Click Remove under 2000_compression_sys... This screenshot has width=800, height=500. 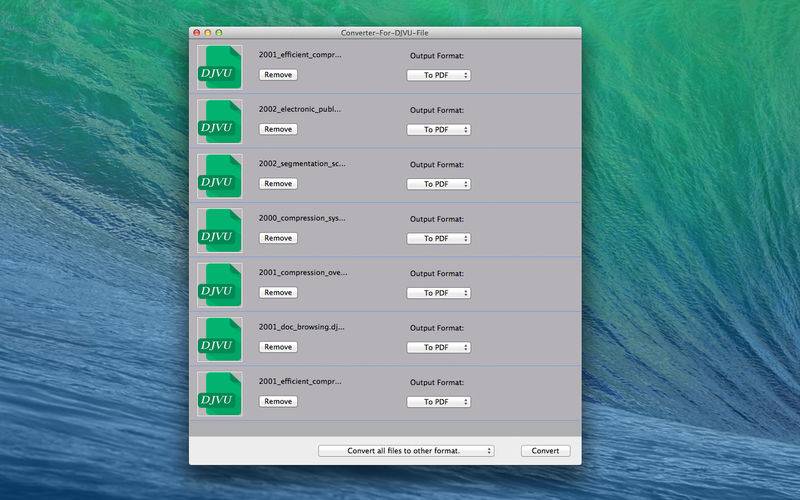(278, 238)
